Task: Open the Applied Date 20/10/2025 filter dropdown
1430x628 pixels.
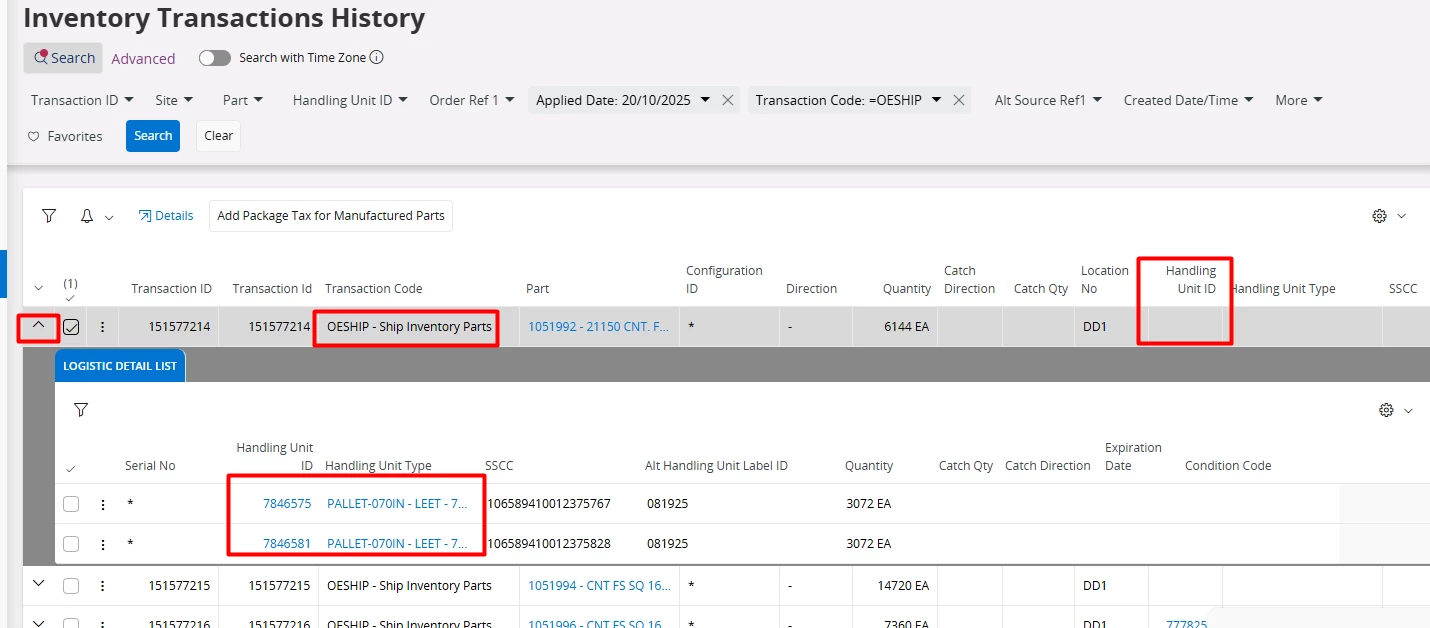Action: (x=622, y=100)
